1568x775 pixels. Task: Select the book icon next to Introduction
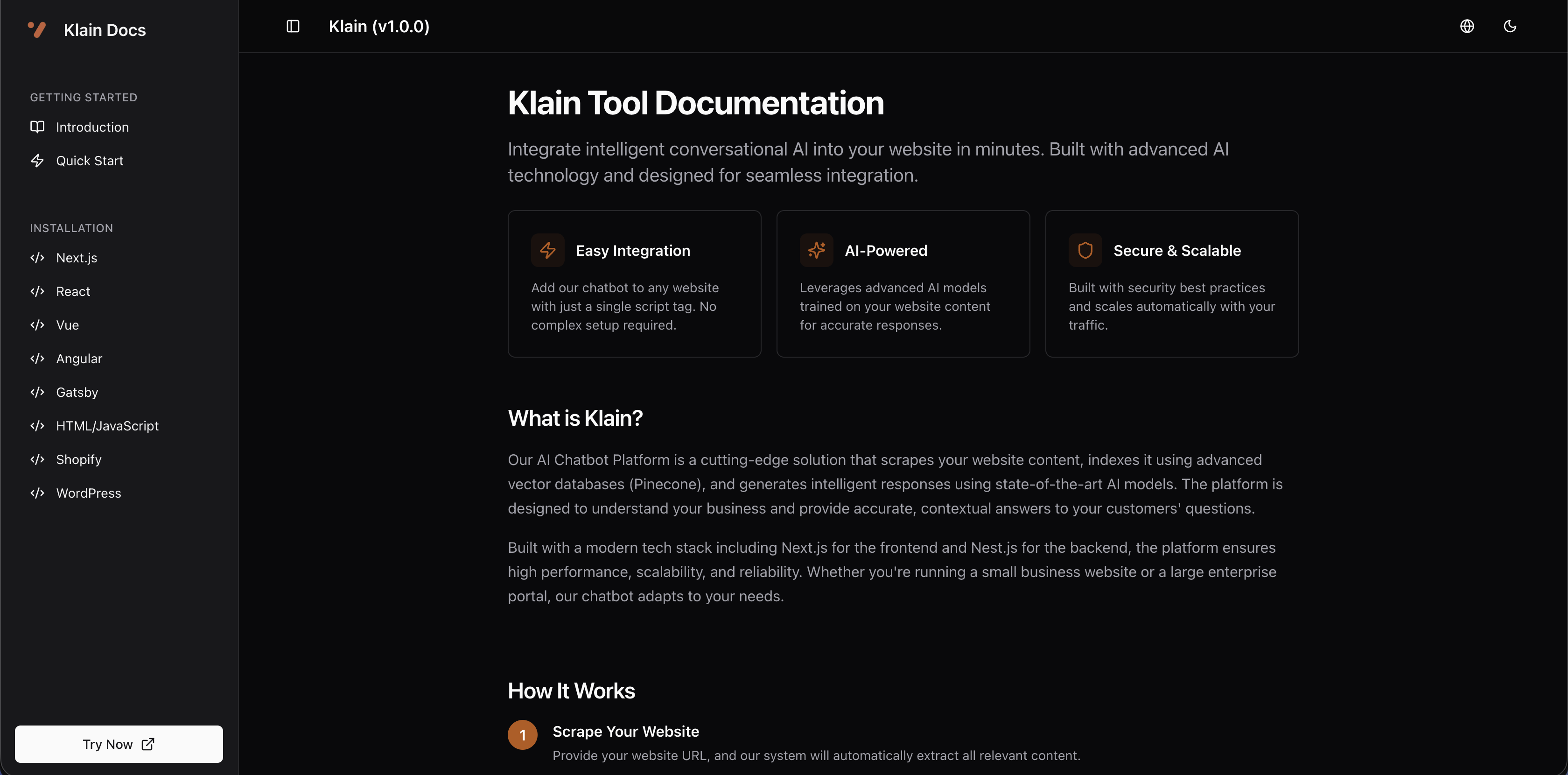click(x=38, y=127)
